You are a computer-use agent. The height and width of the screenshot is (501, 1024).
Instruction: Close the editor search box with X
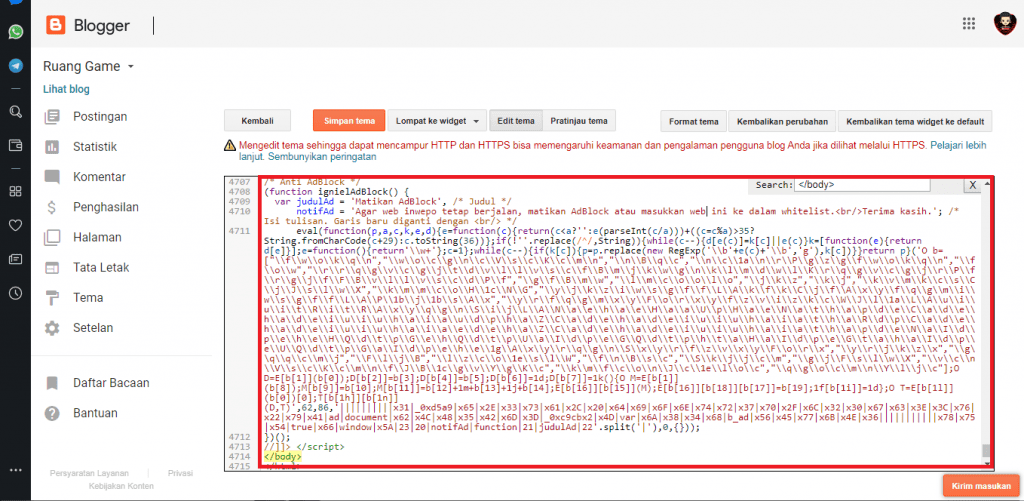pos(972,185)
